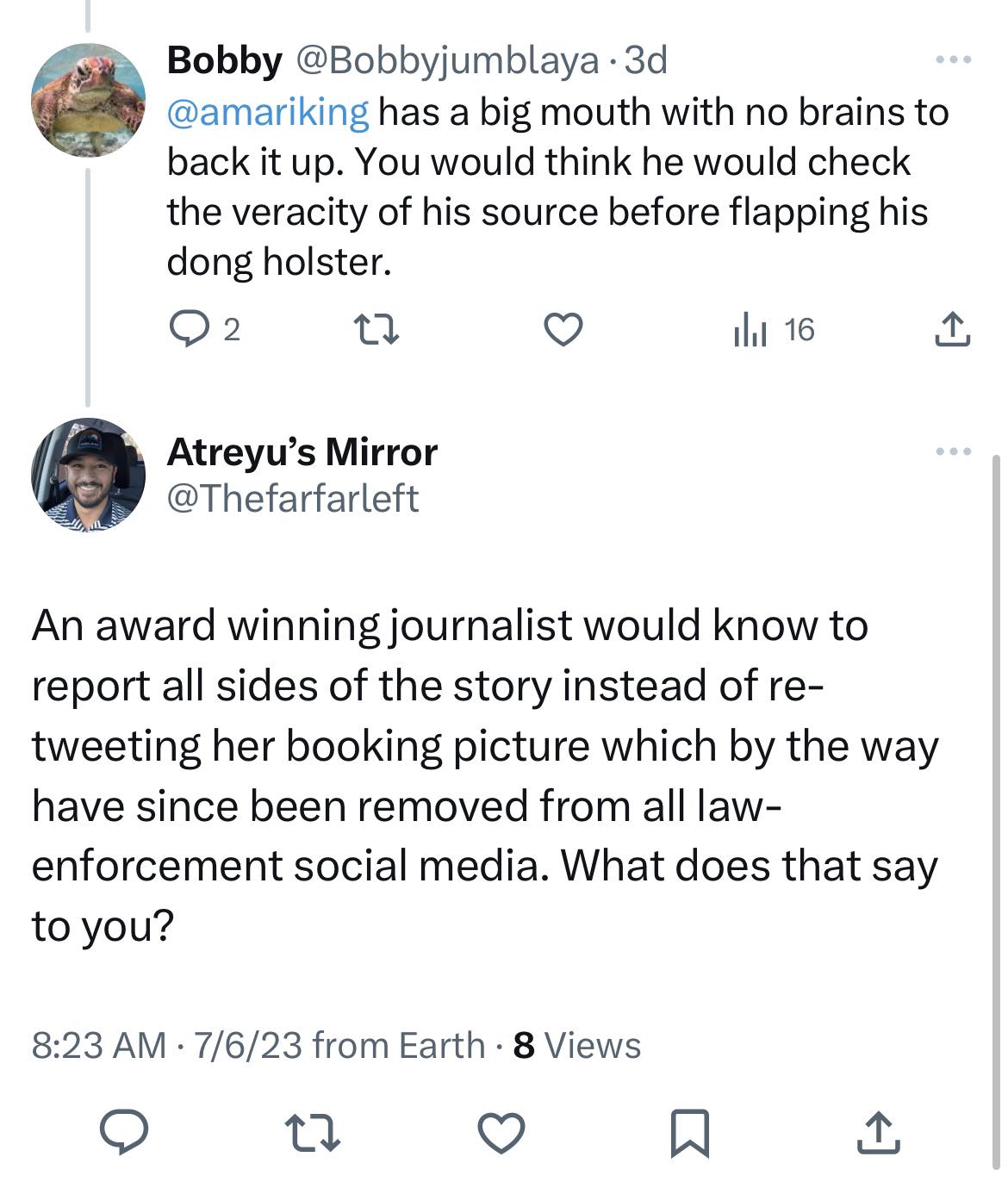Viewport: 1008px width, 1188px height.
Task: Go to Bobby's profile via display name
Action: tap(224, 60)
